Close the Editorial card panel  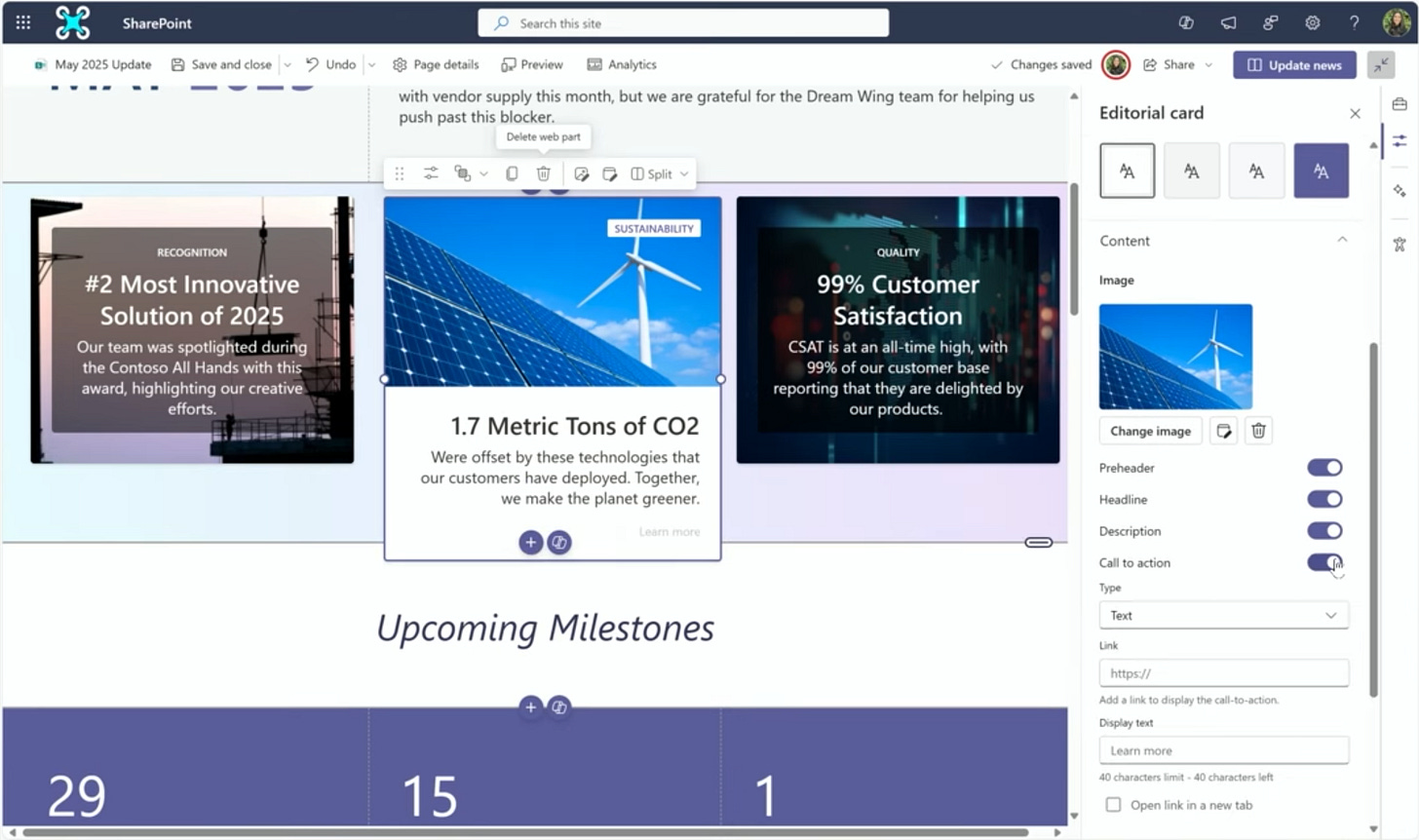point(1355,113)
